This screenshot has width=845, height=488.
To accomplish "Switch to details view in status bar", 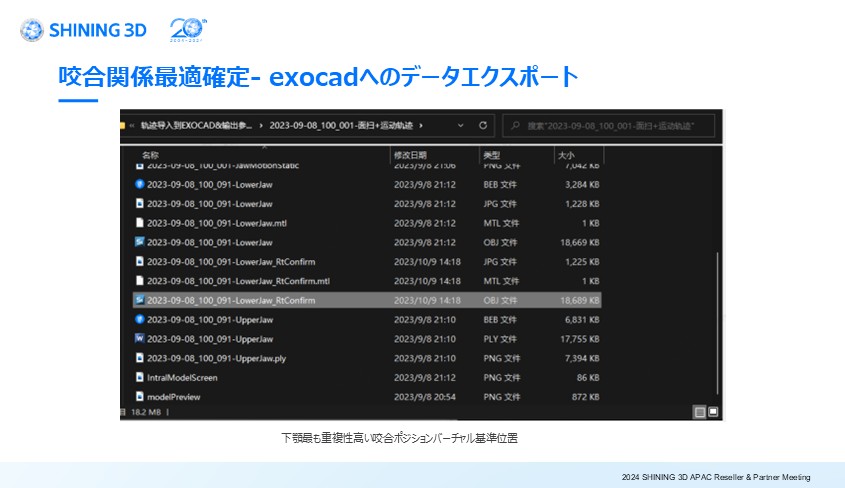I will pyautogui.click(x=699, y=412).
